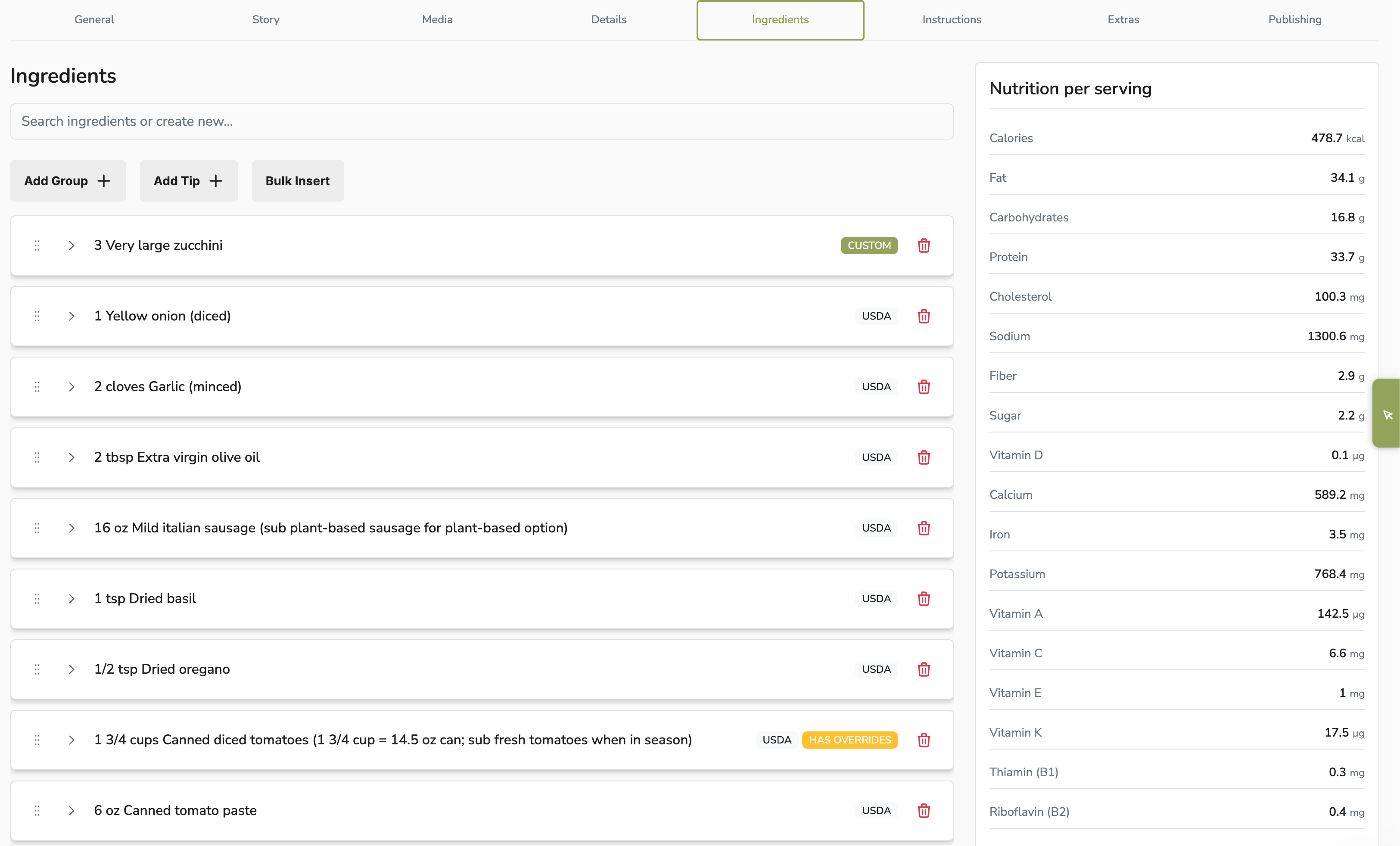
Task: Click the USDA badge on Canned diced tomatoes
Action: 777,740
